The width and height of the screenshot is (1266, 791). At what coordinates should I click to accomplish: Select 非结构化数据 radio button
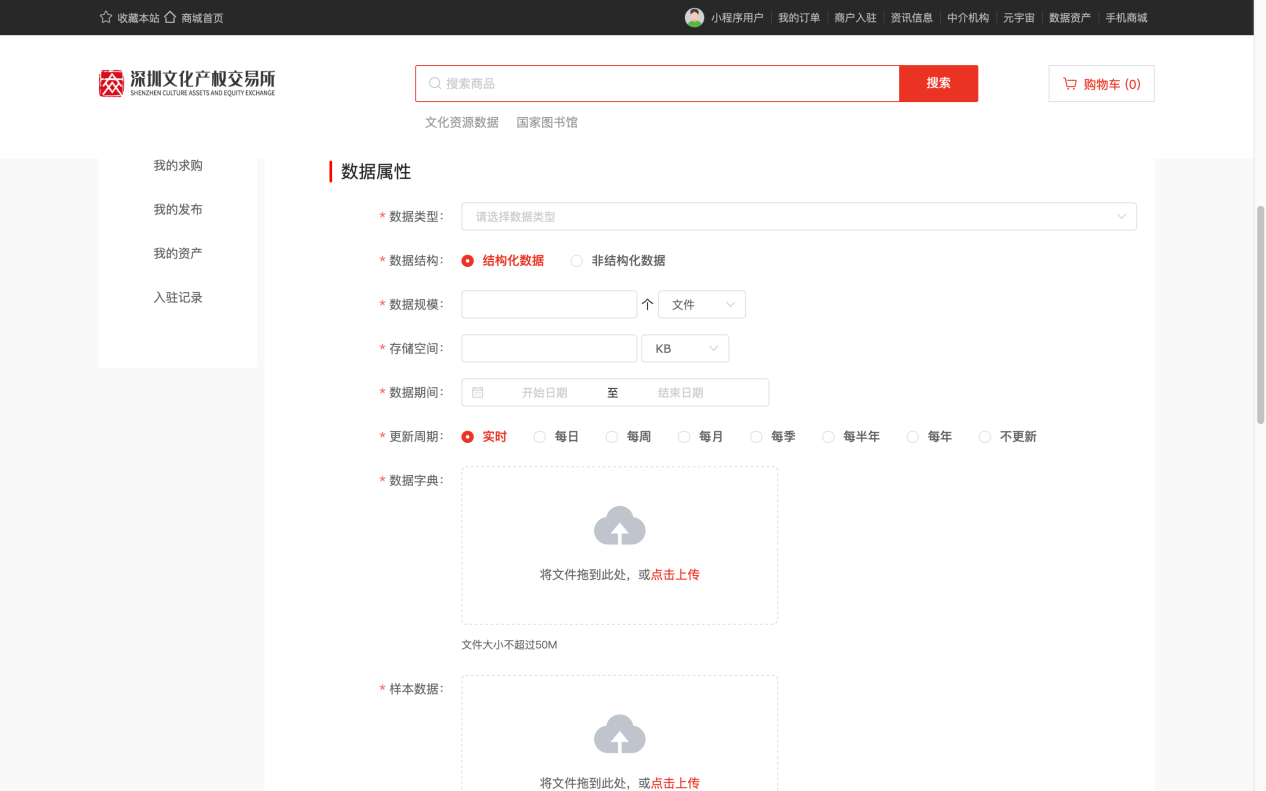pos(576,261)
